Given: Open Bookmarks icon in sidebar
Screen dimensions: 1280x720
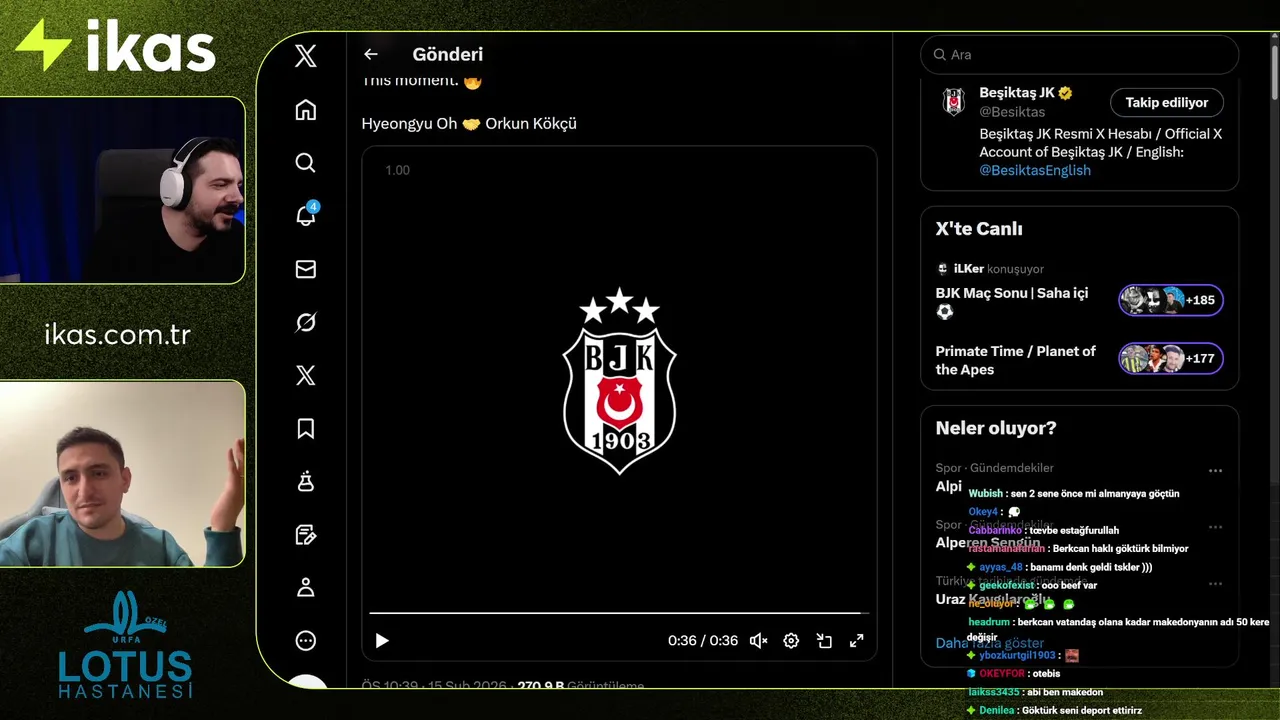Looking at the screenshot, I should click(306, 429).
